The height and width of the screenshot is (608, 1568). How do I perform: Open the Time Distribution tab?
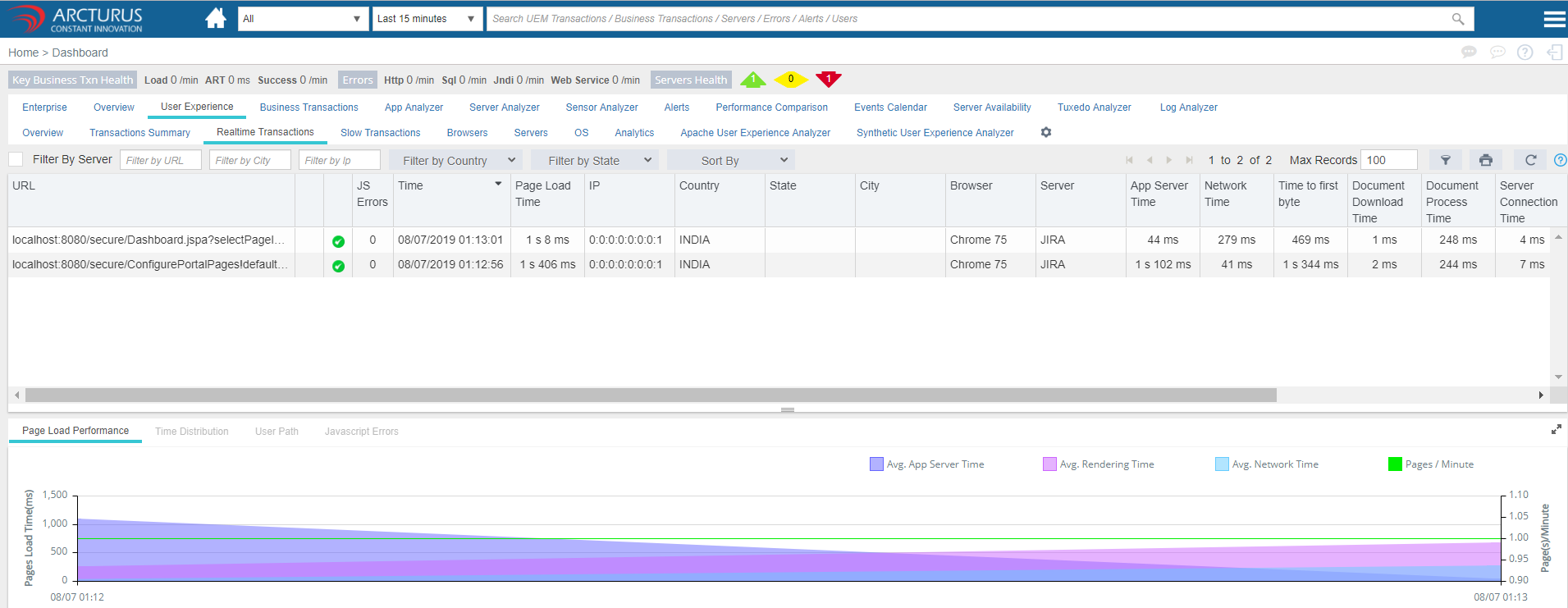[x=192, y=432]
